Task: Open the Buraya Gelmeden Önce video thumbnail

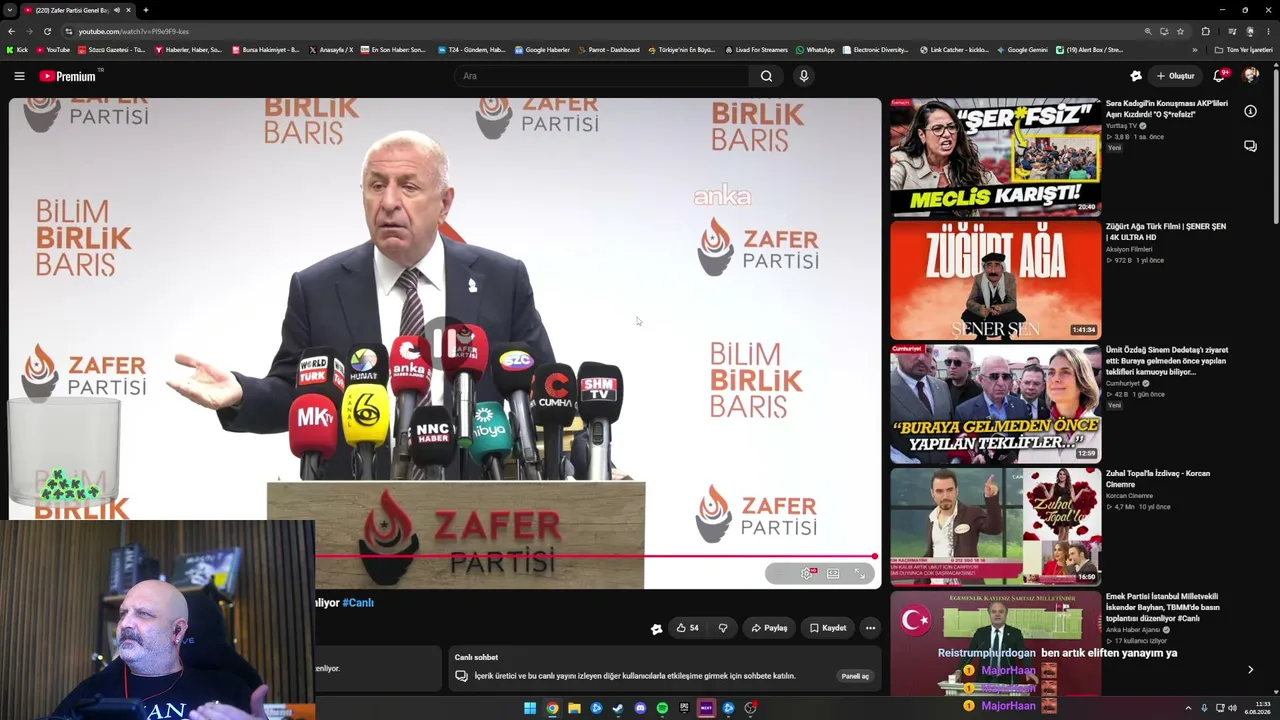Action: coord(995,404)
